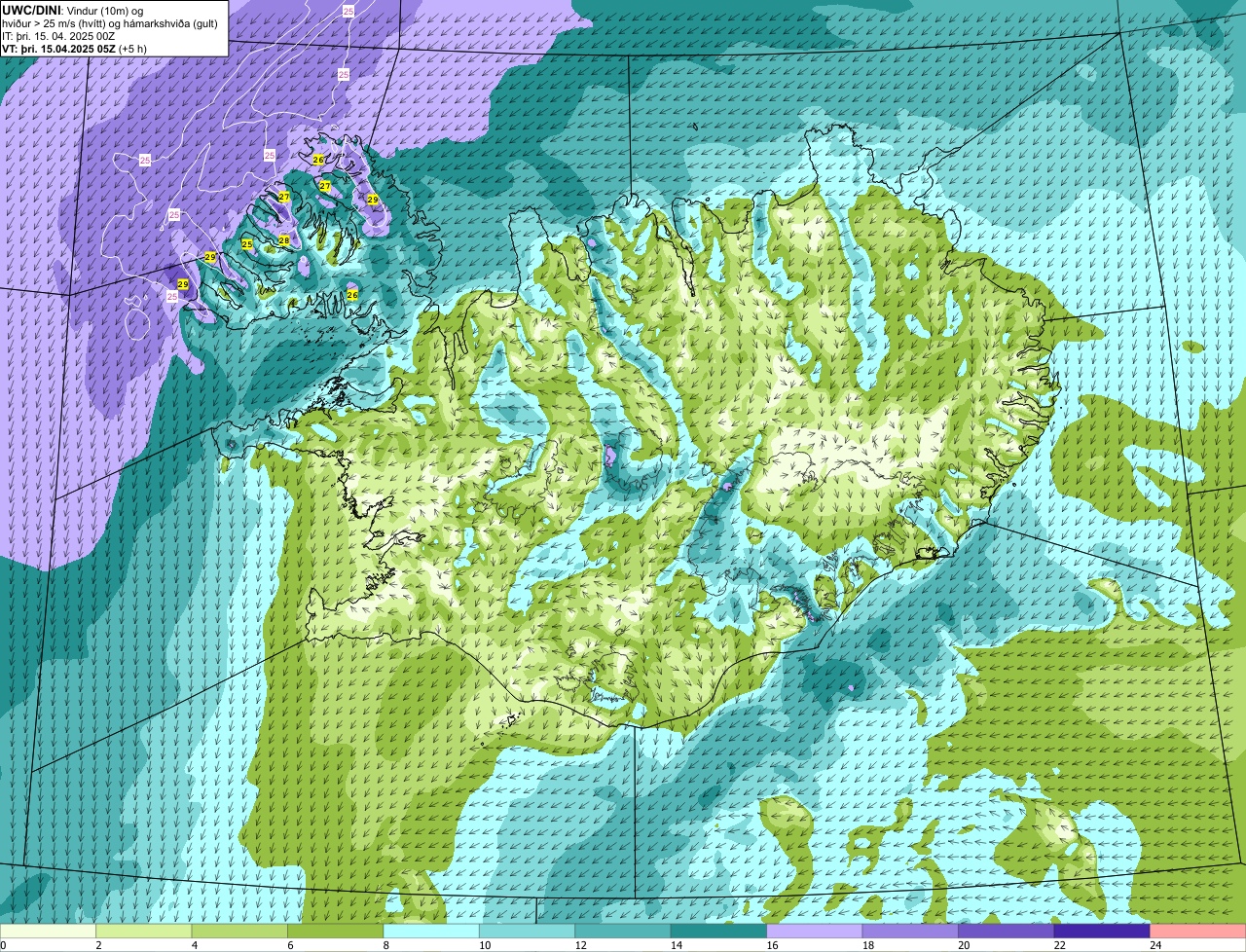
Task: Click the pink swatch above 24 m/s
Action: click(x=1198, y=932)
